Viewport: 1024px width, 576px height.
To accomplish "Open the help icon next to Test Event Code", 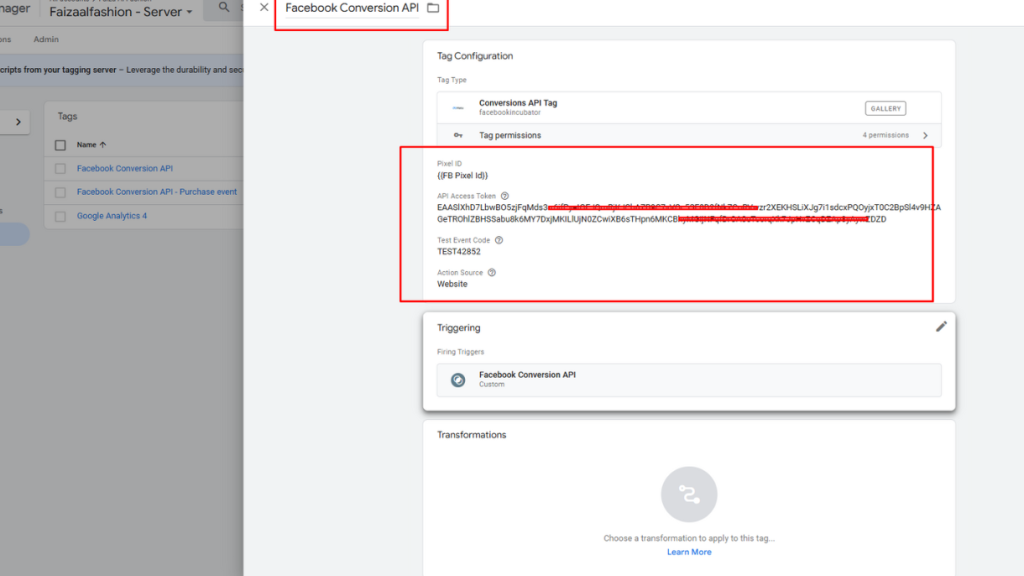I will (x=499, y=240).
